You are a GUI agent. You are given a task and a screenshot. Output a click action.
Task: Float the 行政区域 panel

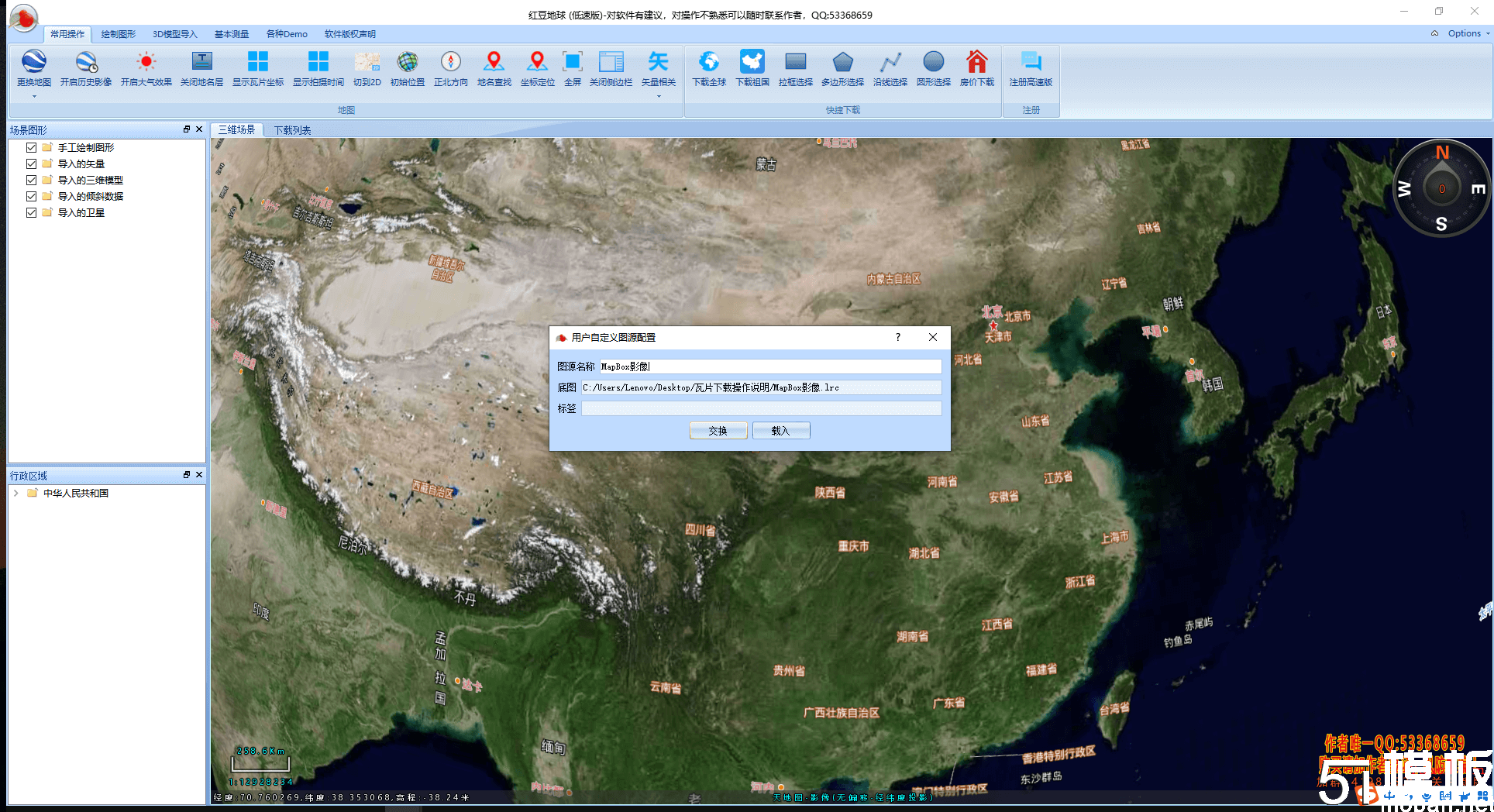tap(187, 475)
